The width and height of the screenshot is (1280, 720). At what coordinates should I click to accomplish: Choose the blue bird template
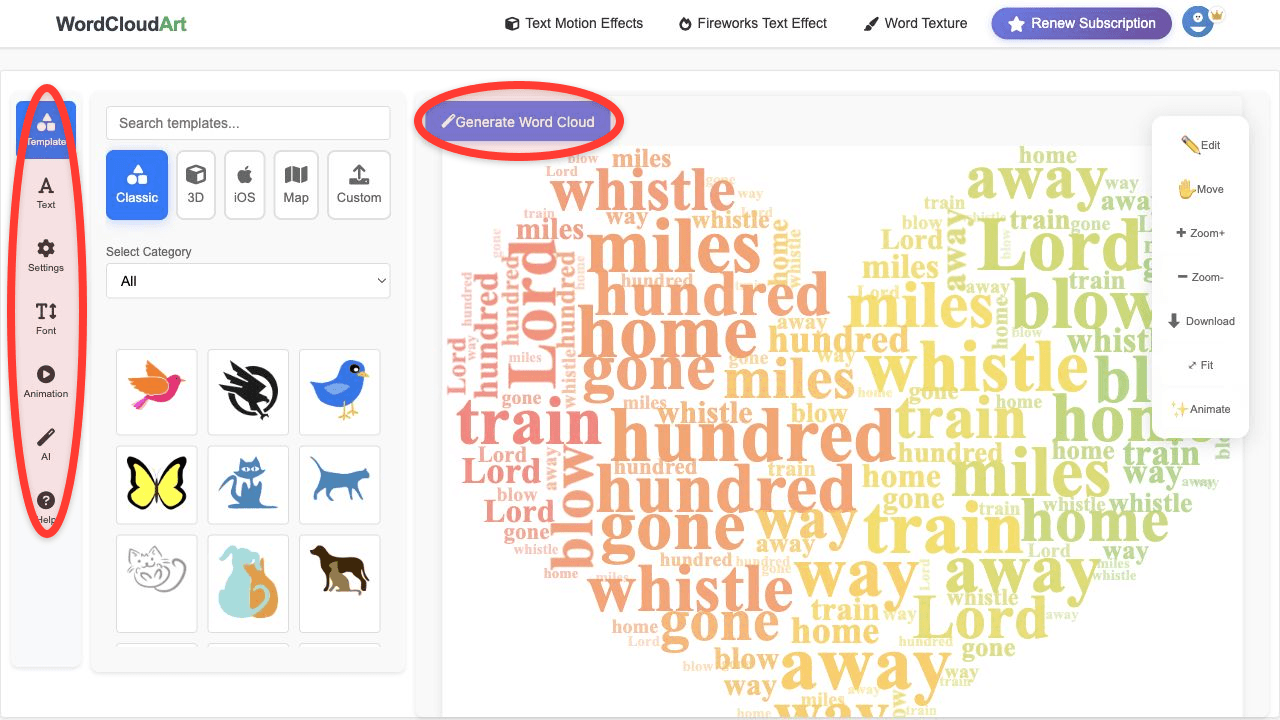(x=340, y=392)
